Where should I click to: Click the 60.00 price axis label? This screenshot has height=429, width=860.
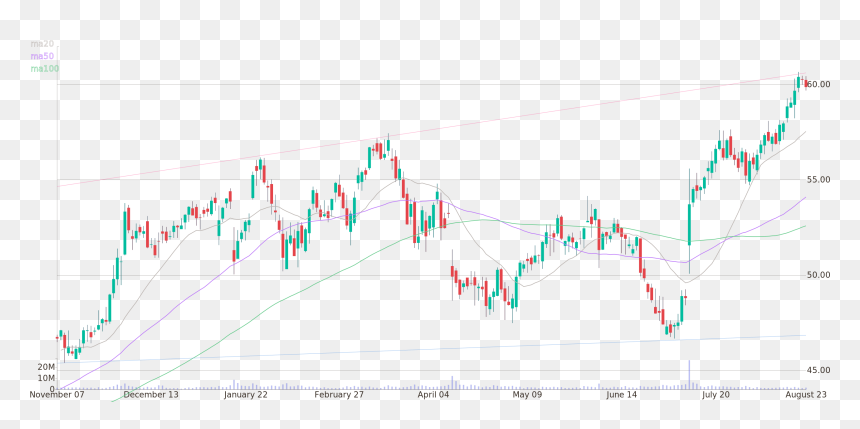coord(819,84)
